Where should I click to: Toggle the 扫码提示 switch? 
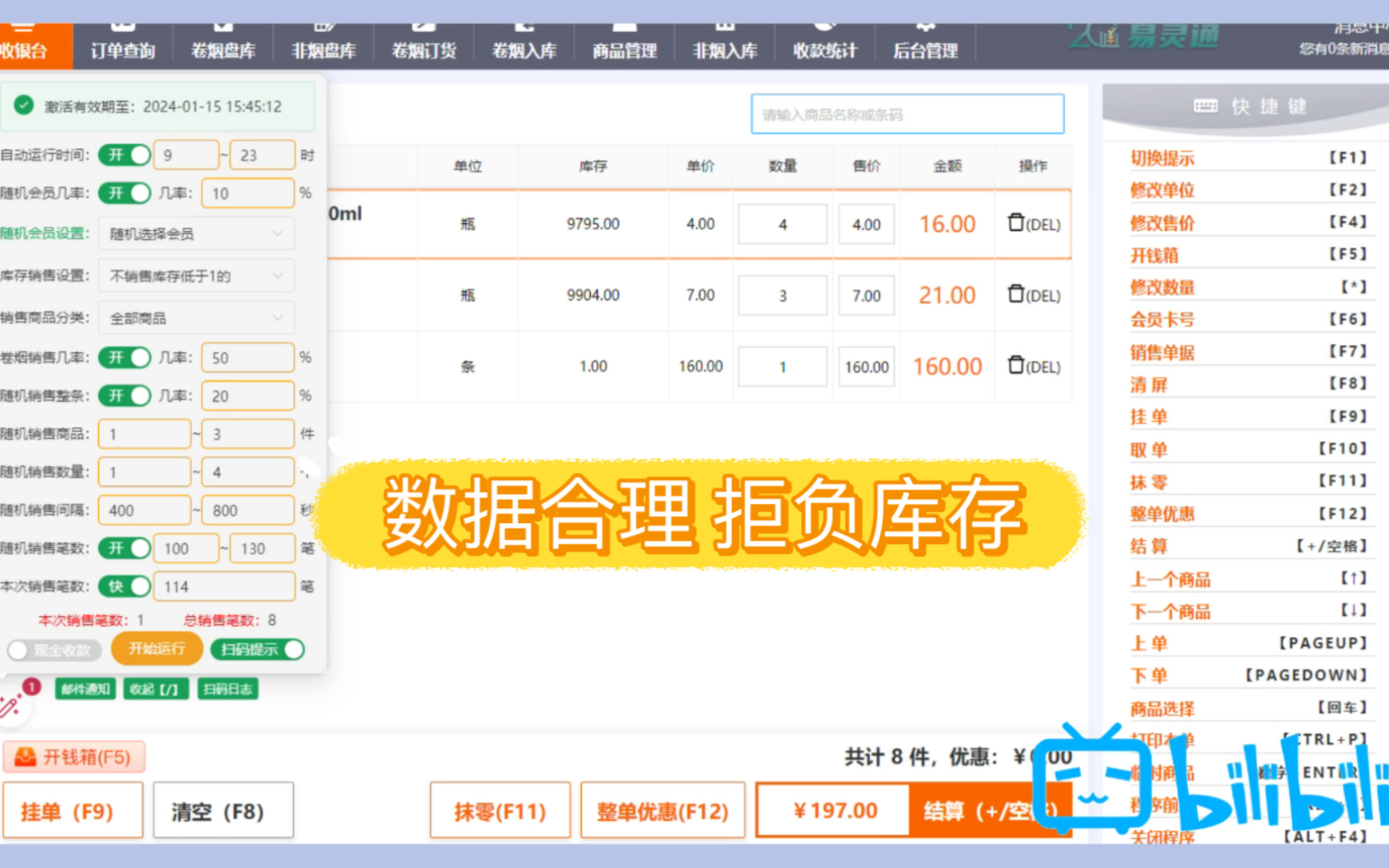[257, 649]
